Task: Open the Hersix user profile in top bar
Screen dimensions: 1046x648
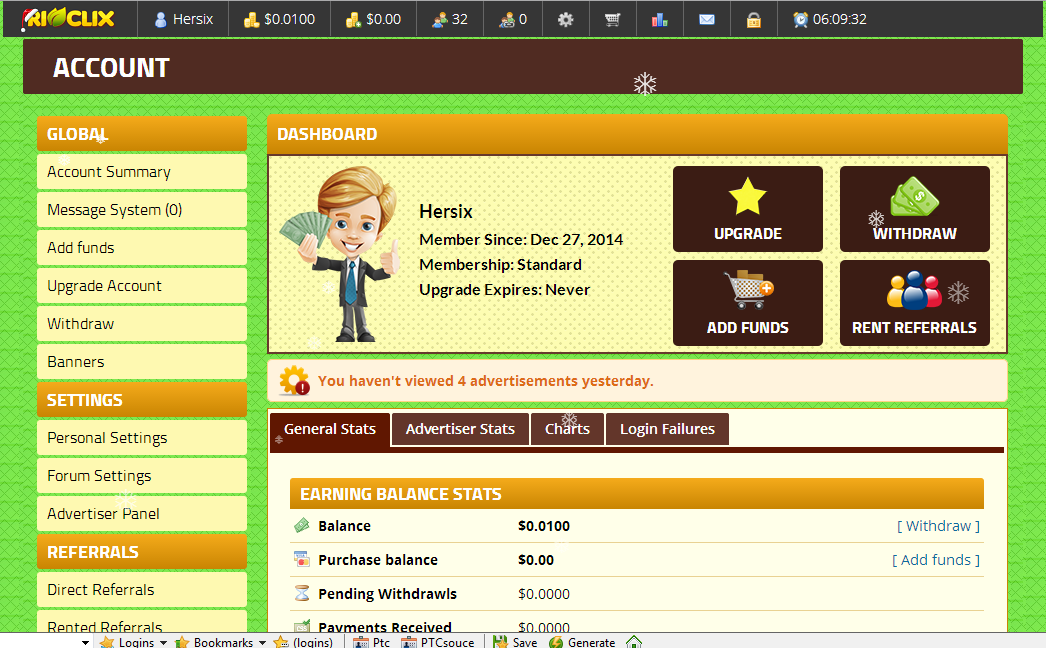Action: pos(183,19)
